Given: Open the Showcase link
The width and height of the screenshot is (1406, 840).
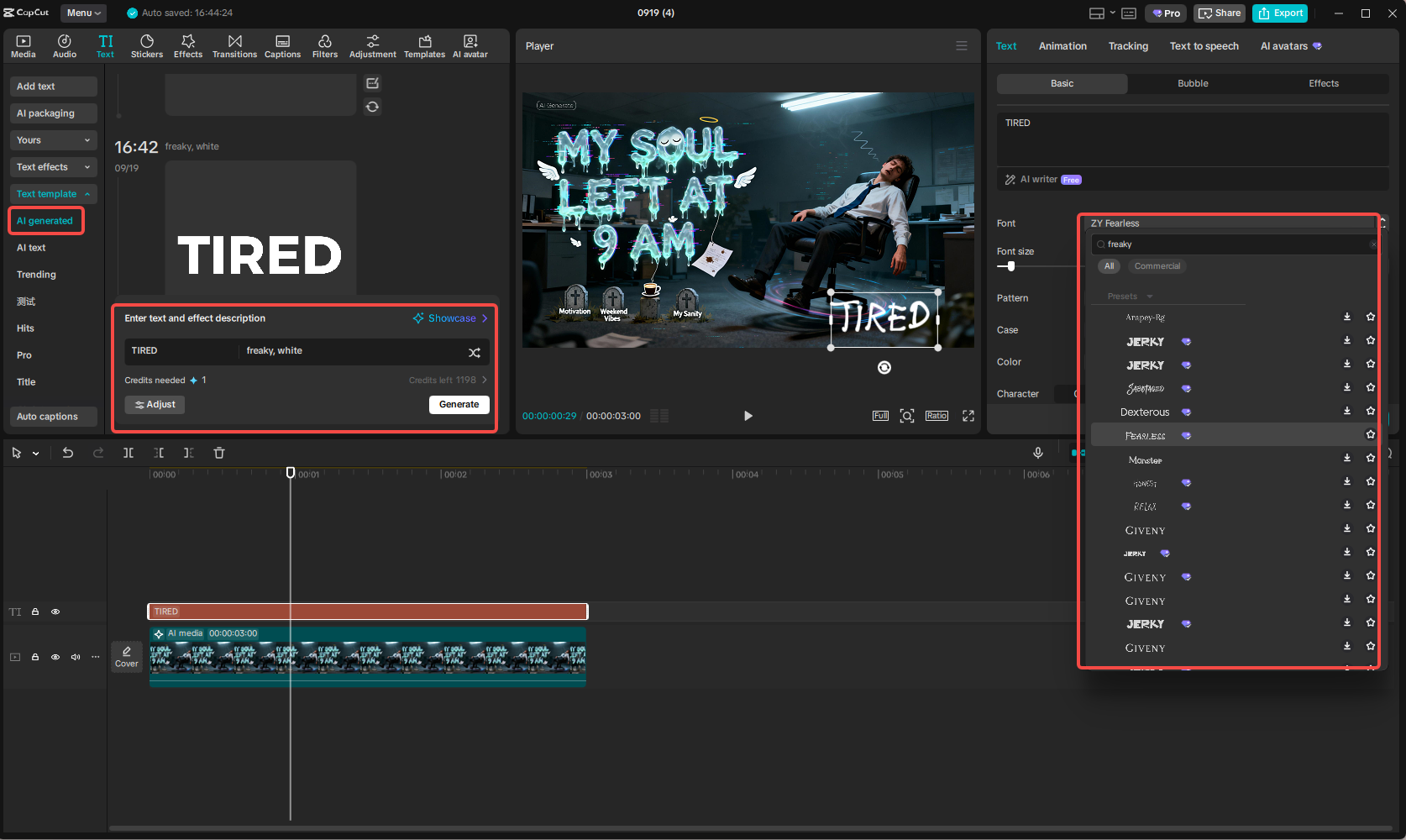Looking at the screenshot, I should pos(451,318).
